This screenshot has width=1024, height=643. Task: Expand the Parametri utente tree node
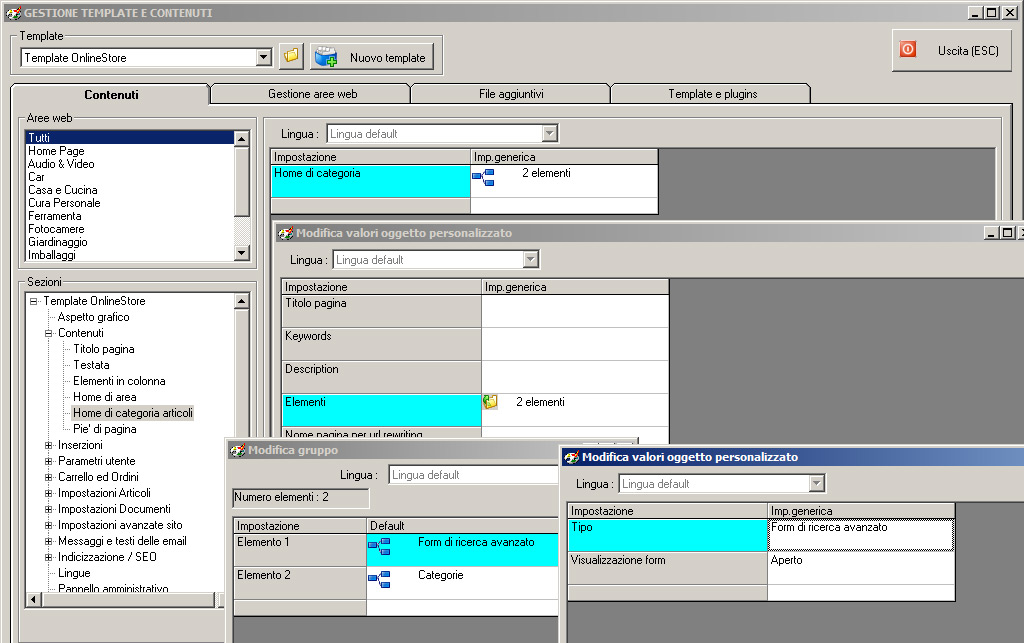pyautogui.click(x=48, y=461)
